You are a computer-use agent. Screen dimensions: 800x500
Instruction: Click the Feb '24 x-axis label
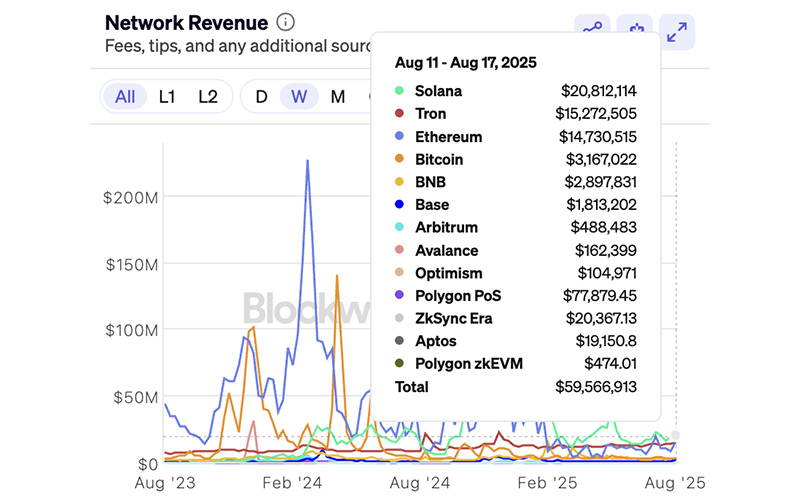pyautogui.click(x=292, y=483)
